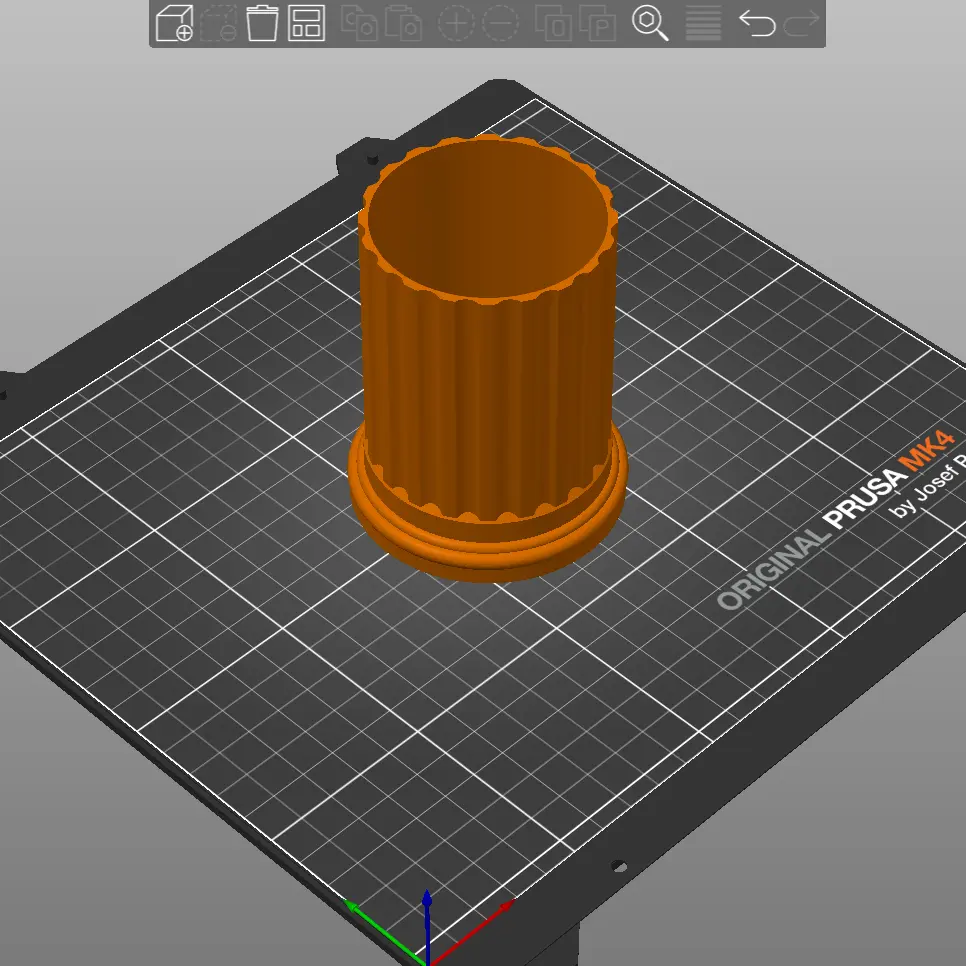This screenshot has height=966, width=966.
Task: Click the Variable layer height icon
Action: [x=703, y=23]
